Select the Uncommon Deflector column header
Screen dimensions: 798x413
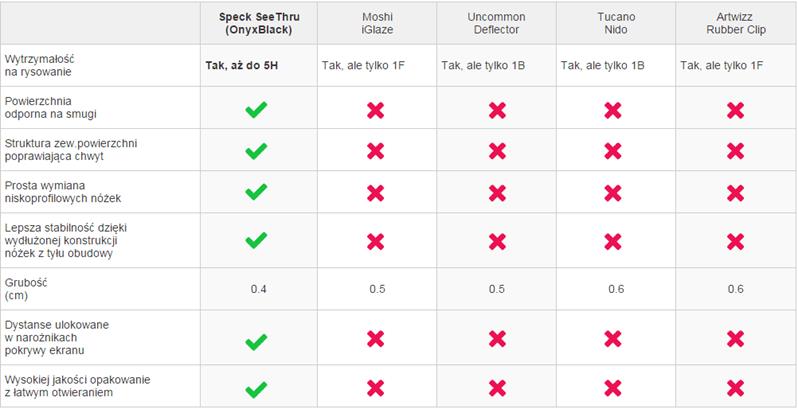tap(496, 23)
